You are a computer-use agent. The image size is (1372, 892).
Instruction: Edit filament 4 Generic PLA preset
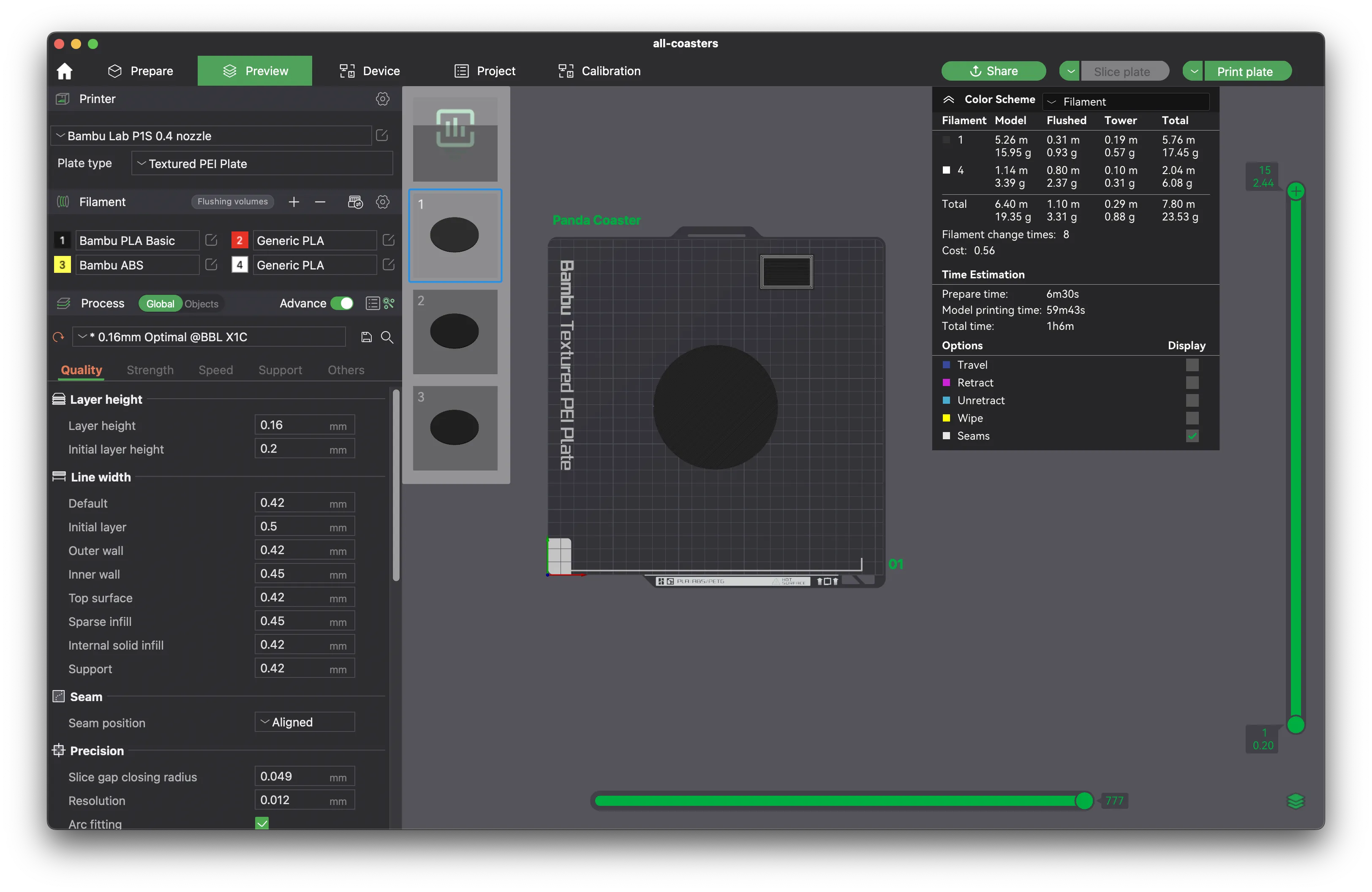(389, 264)
